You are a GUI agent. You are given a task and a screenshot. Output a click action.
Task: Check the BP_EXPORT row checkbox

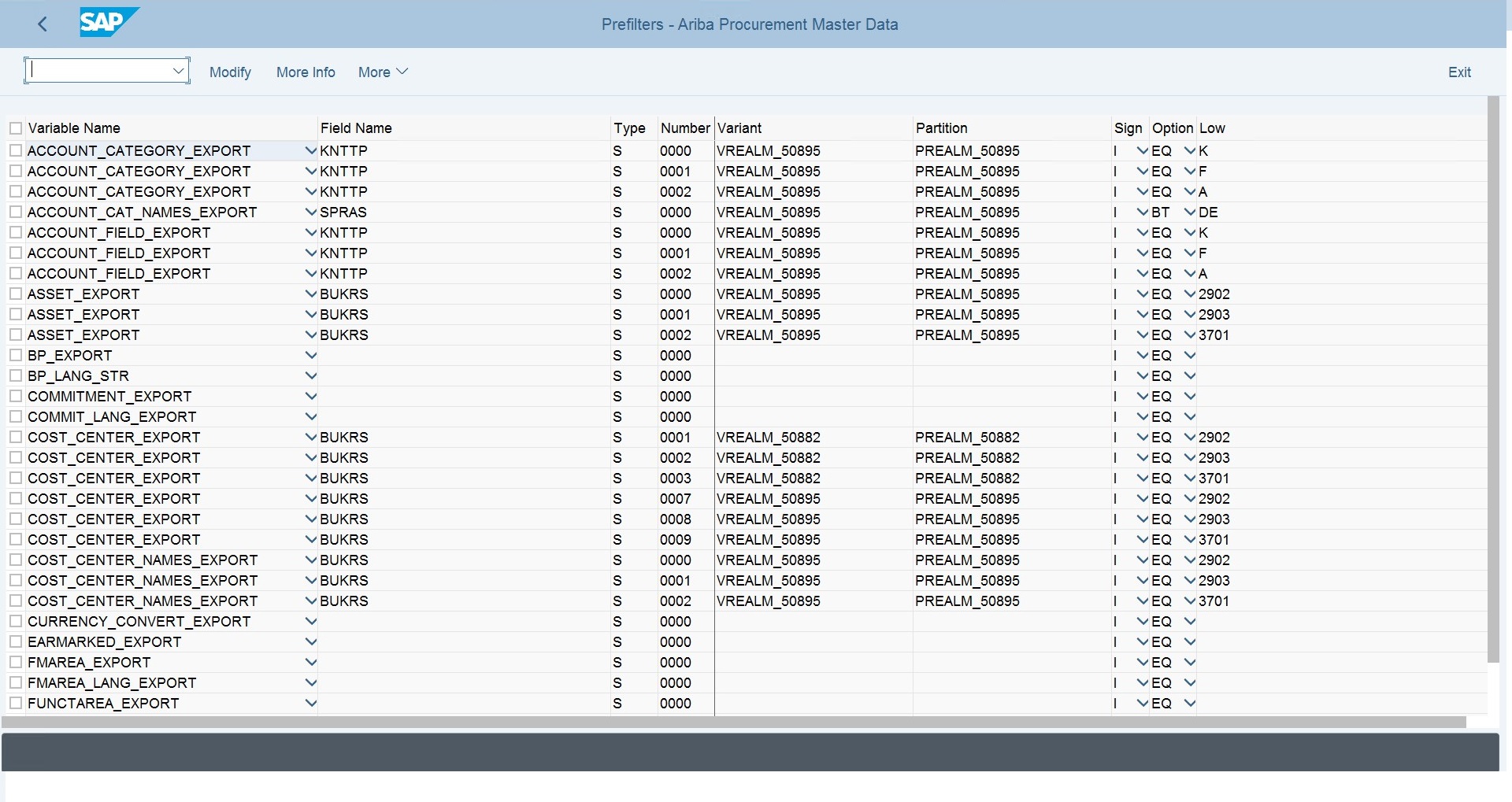tap(16, 355)
